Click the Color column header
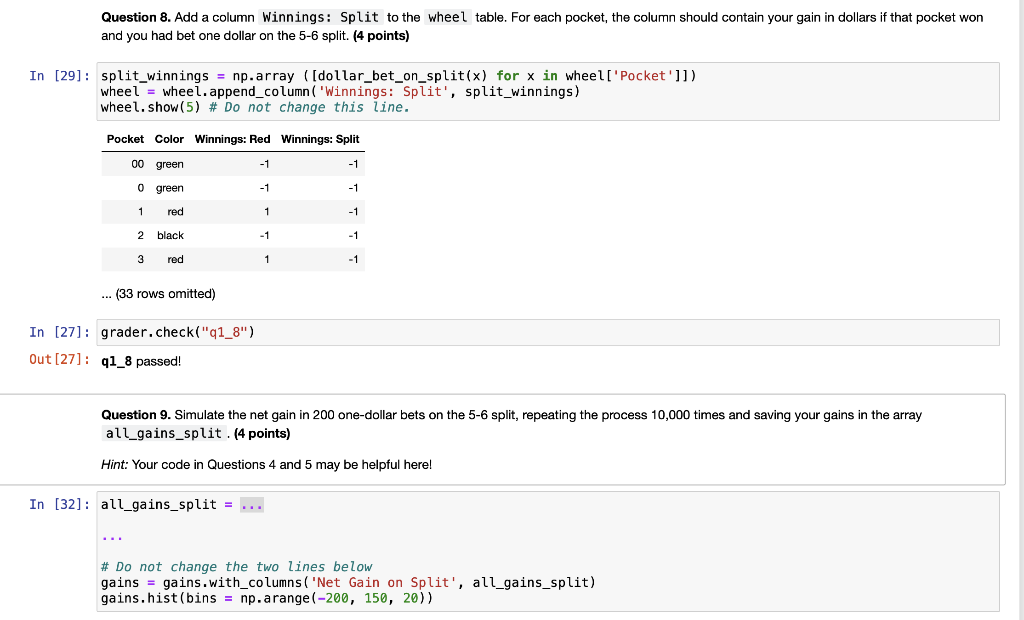This screenshot has width=1024, height=620. tap(169, 139)
